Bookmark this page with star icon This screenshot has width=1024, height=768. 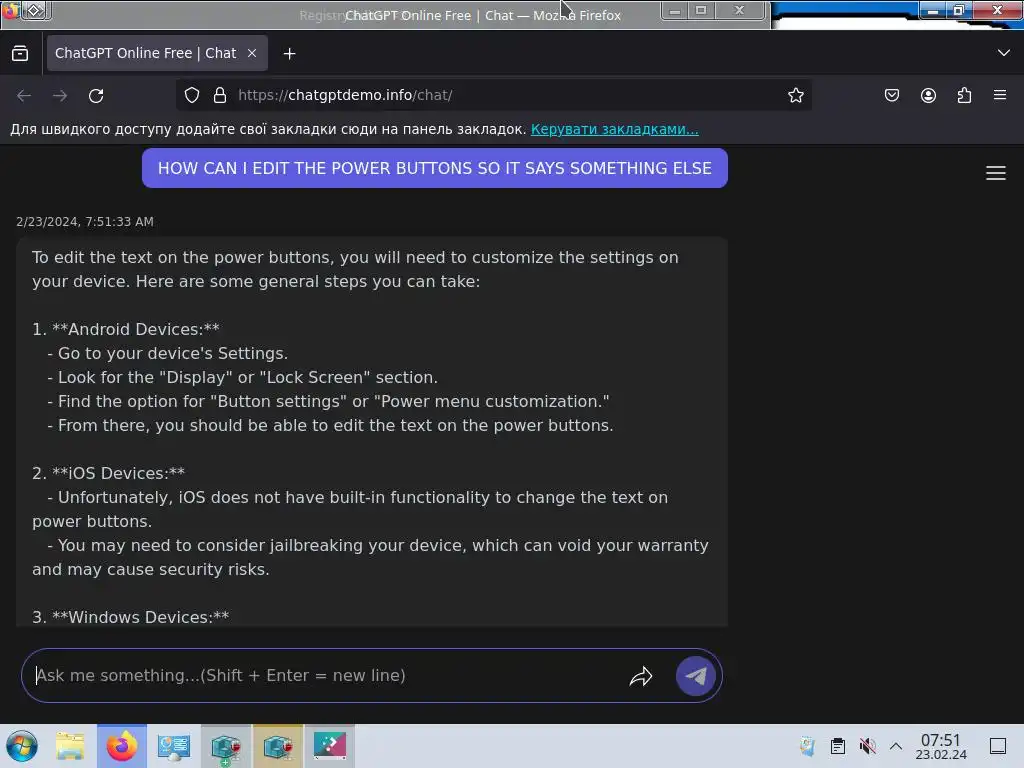pyautogui.click(x=795, y=95)
